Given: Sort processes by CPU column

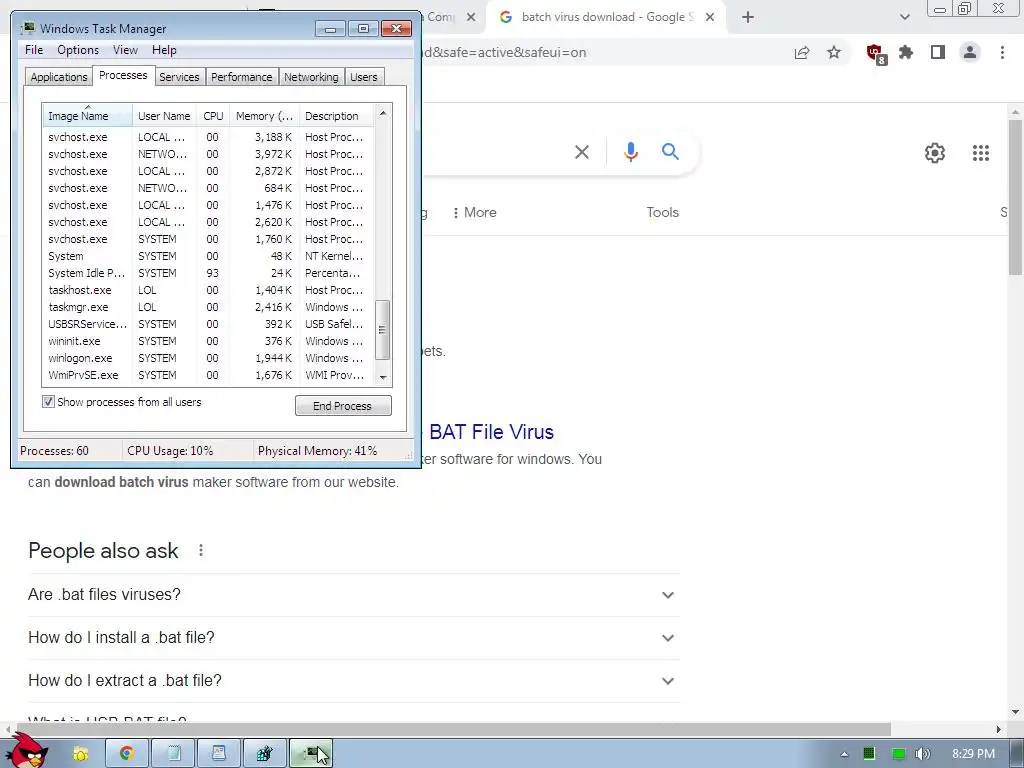Looking at the screenshot, I should (213, 116).
